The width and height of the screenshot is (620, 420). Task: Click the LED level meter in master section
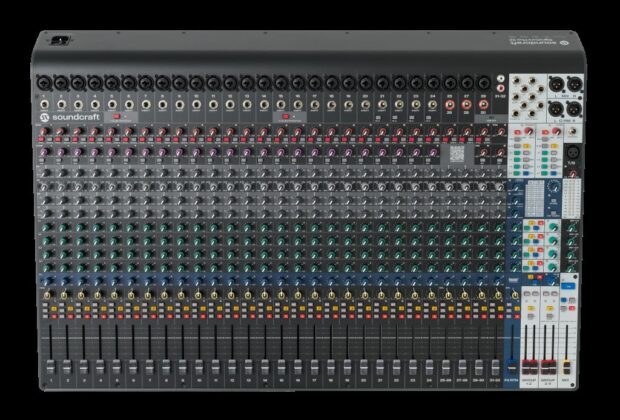tap(571, 199)
